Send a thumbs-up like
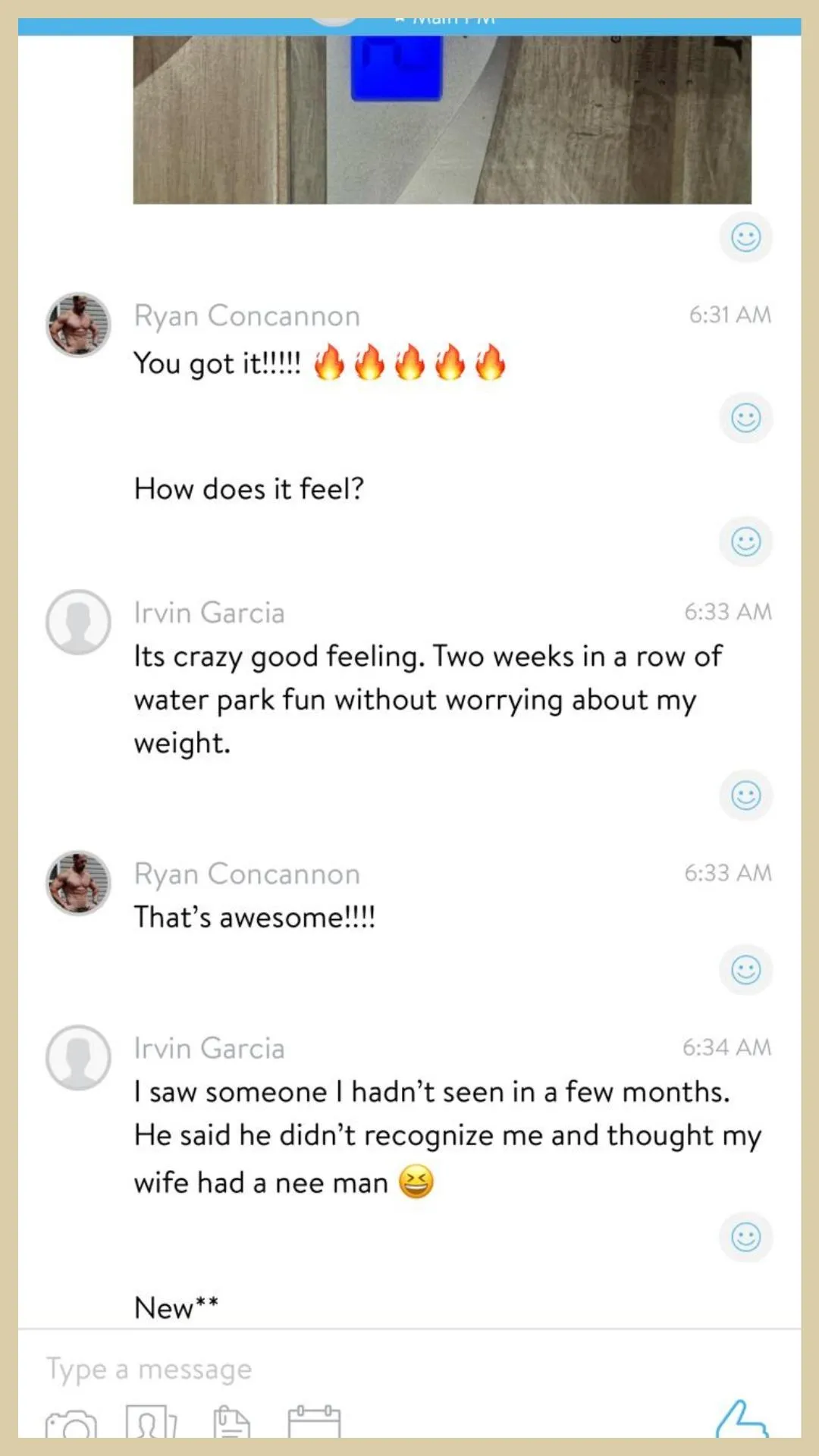 click(x=742, y=1420)
